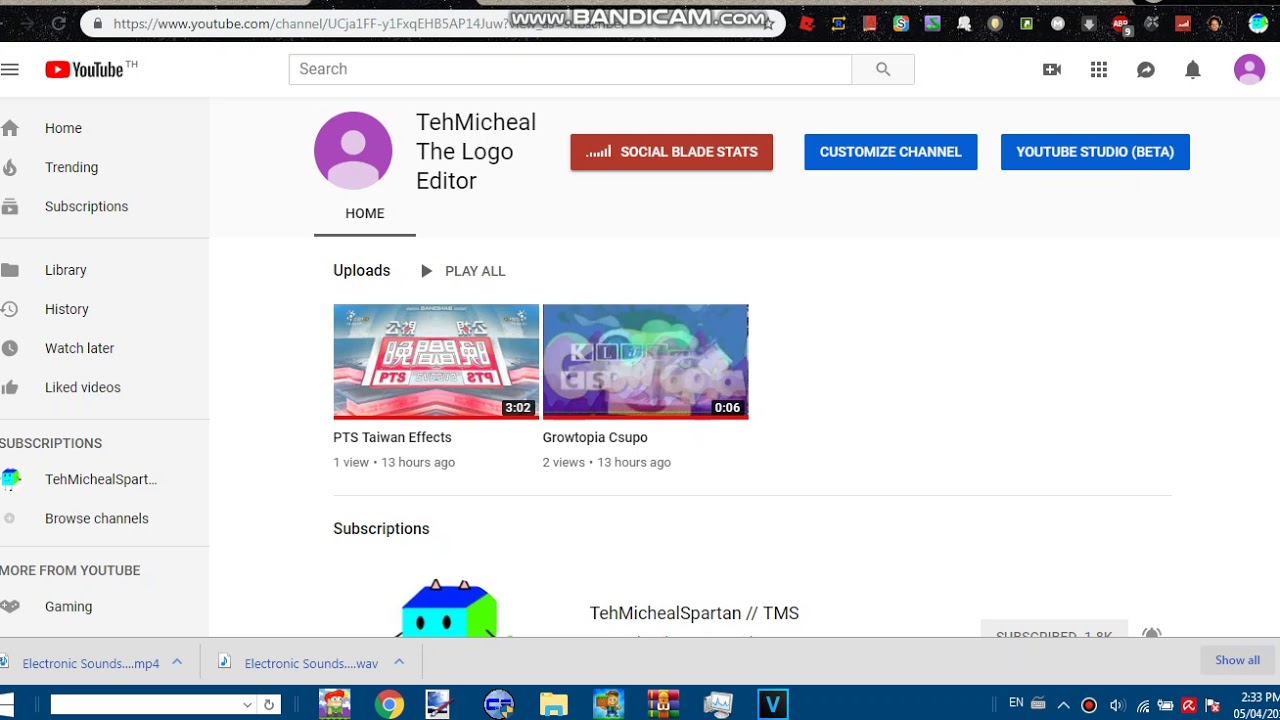Click the SUBSCRIBED 1.8K button
The height and width of the screenshot is (720, 1280).
[x=1054, y=630]
